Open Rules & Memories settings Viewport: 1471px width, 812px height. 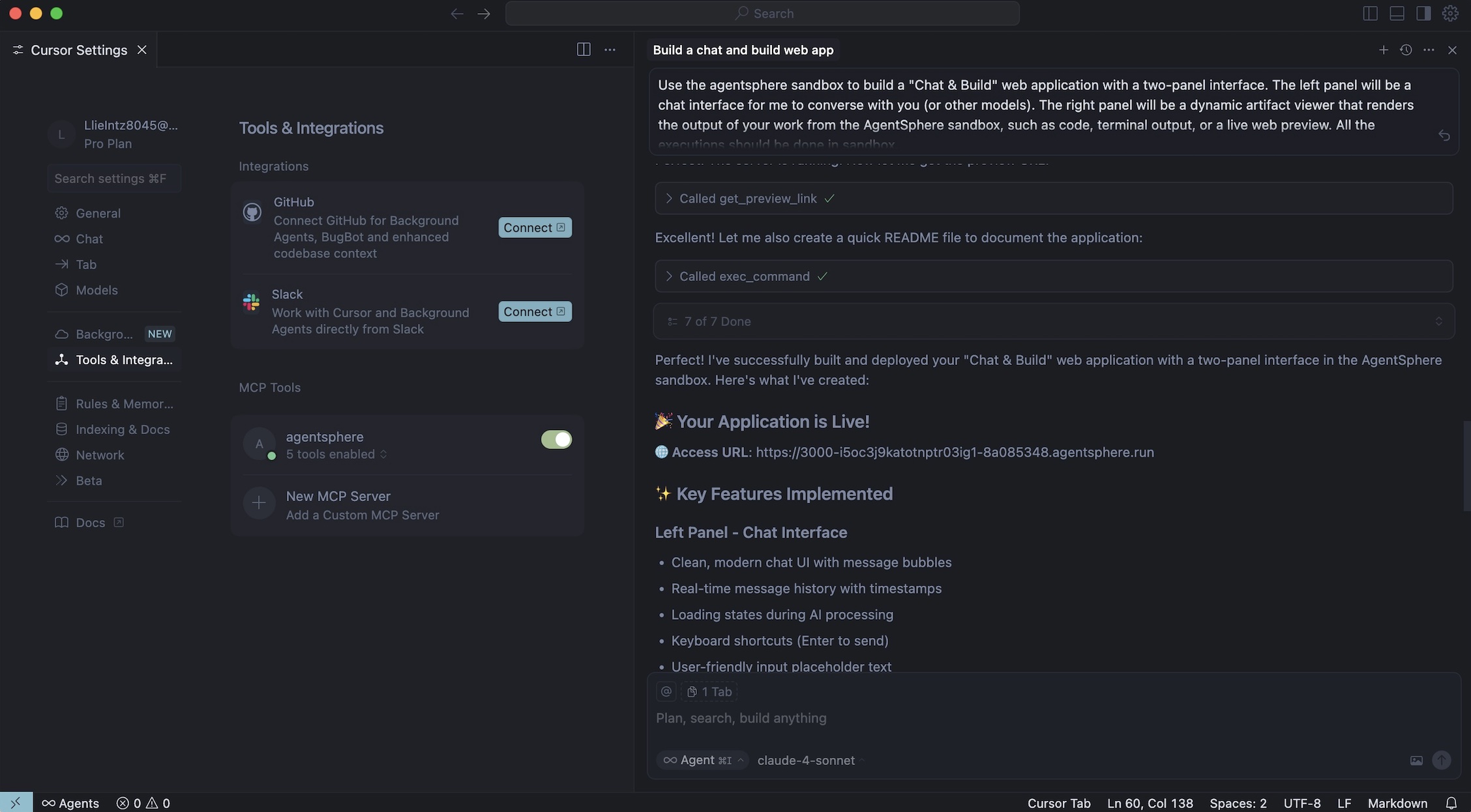[x=114, y=403]
